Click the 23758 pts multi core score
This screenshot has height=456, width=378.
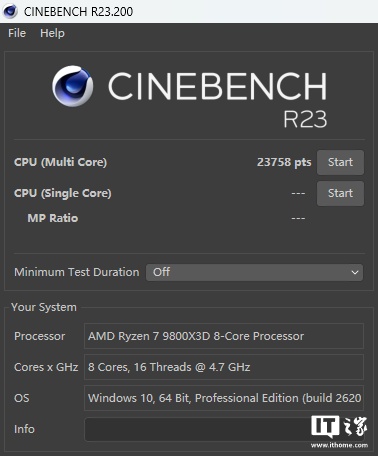284,162
